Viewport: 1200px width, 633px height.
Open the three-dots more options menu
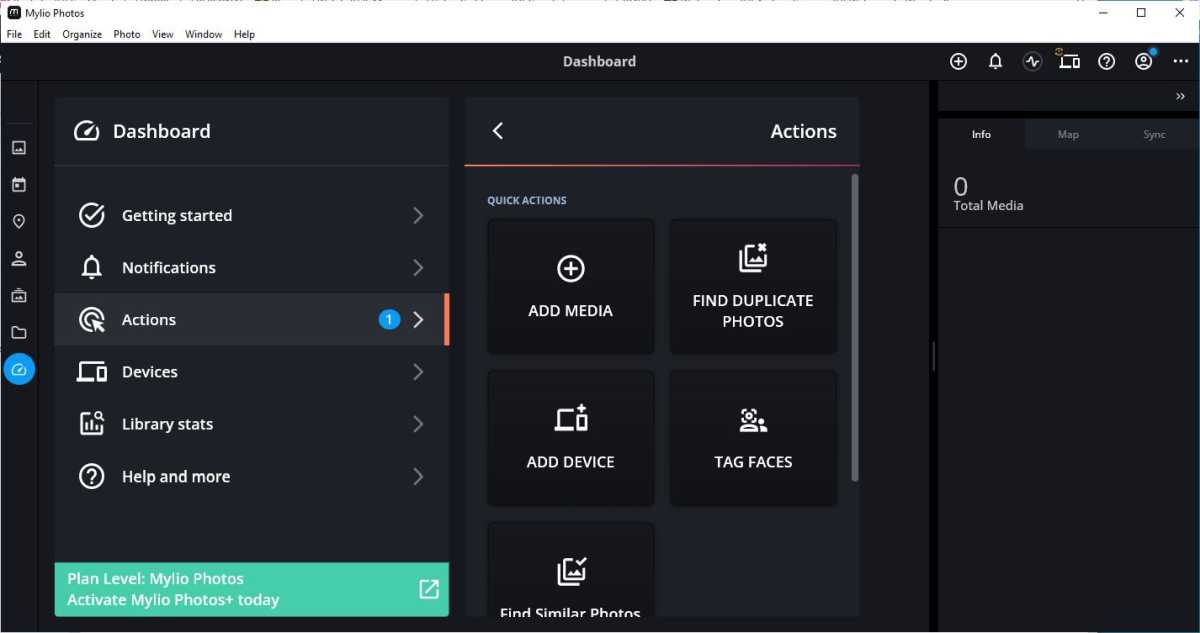1180,61
